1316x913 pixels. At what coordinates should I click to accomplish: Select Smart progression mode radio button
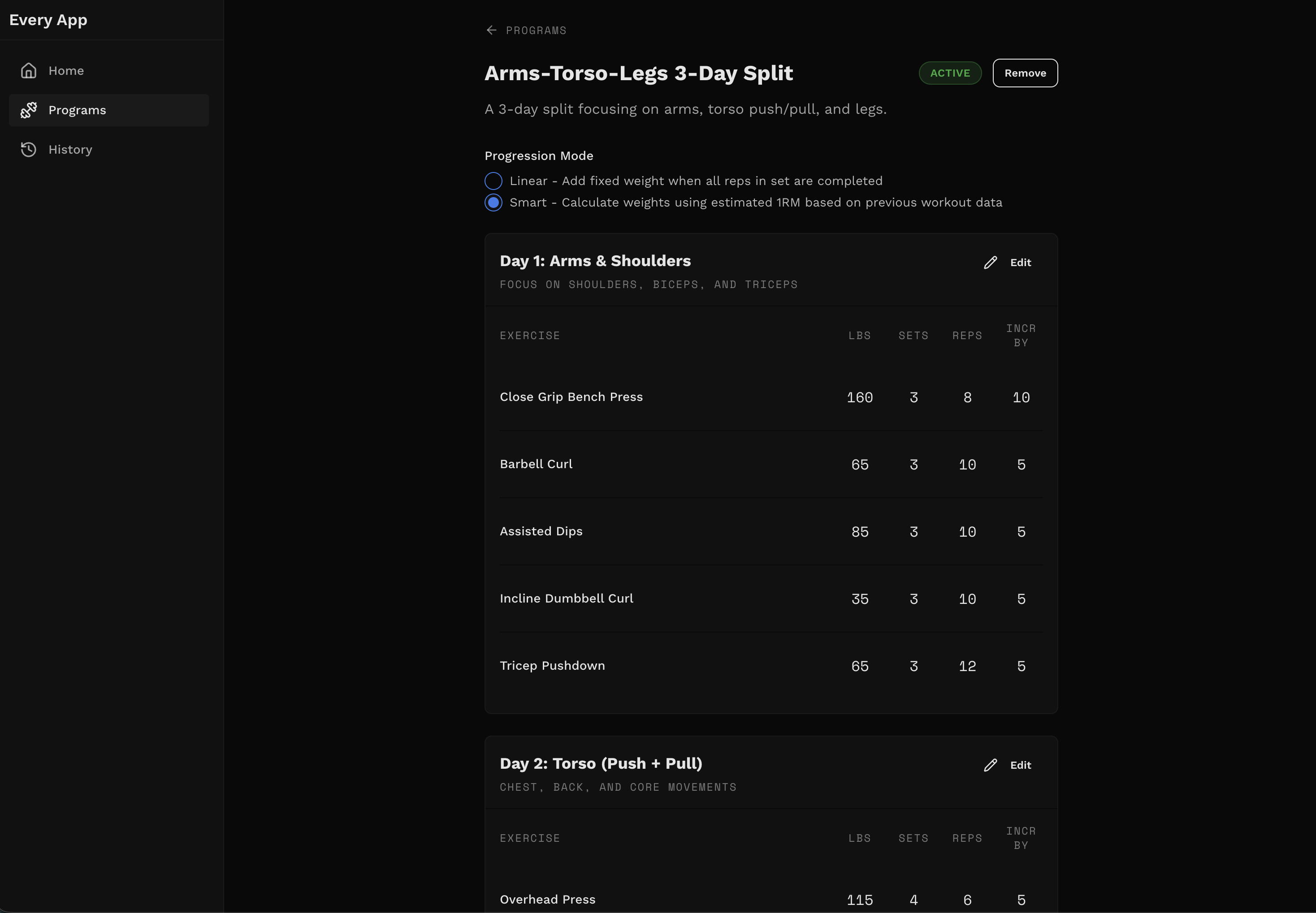493,202
